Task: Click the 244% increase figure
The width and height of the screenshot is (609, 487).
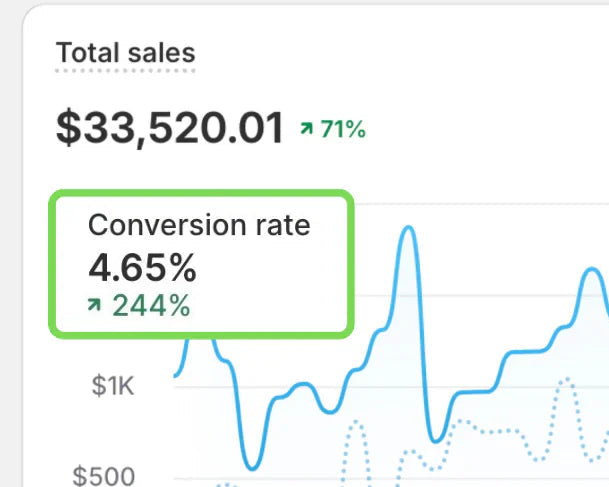Action: coord(150,306)
